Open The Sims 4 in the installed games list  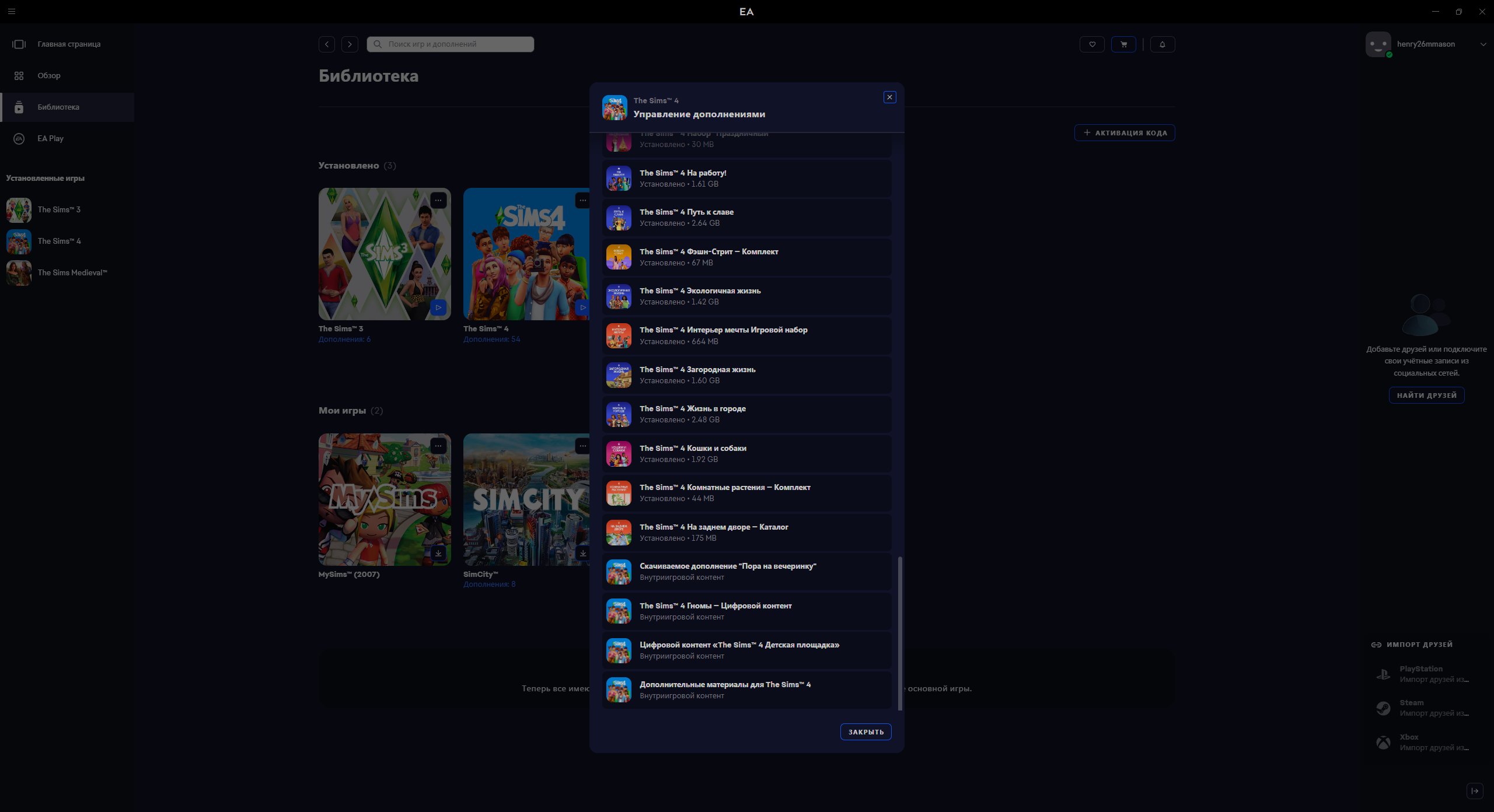coord(67,242)
